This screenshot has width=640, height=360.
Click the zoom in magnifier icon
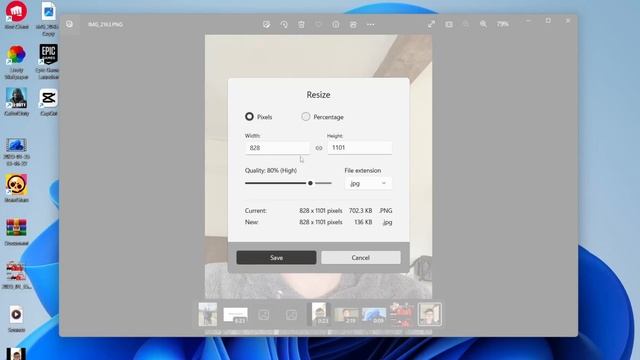483,24
